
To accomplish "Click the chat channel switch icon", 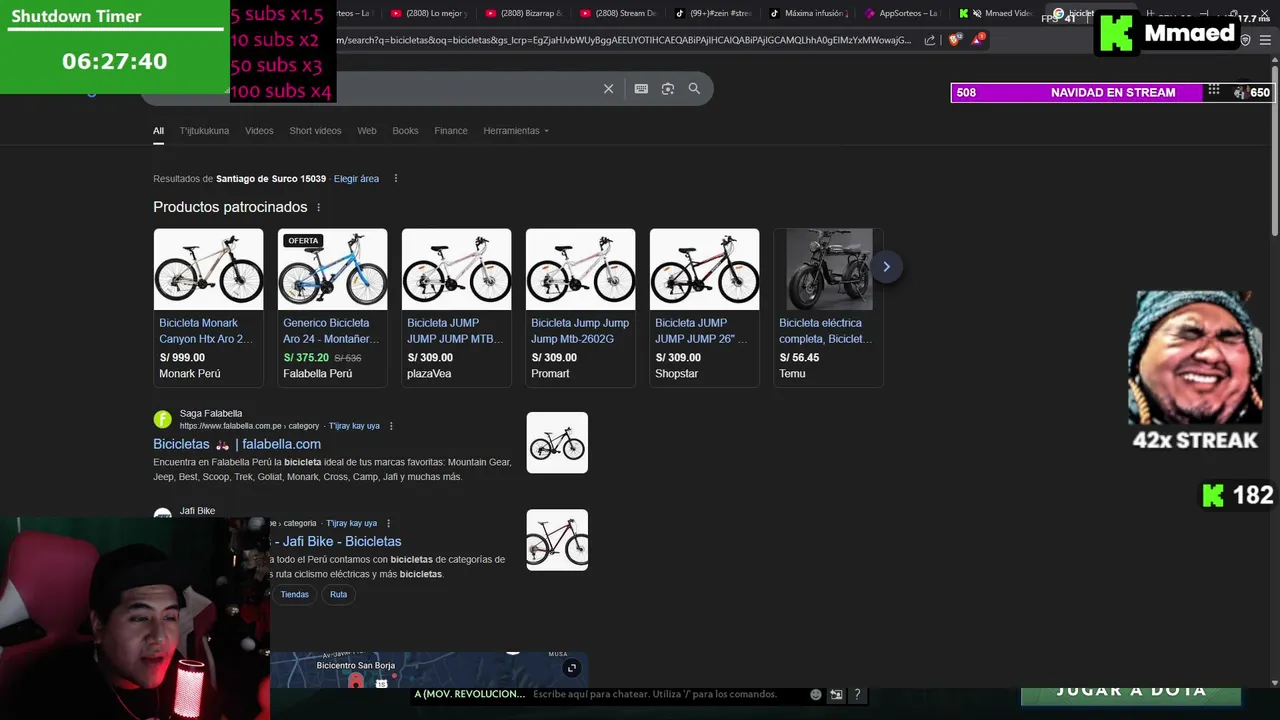I will tap(836, 694).
